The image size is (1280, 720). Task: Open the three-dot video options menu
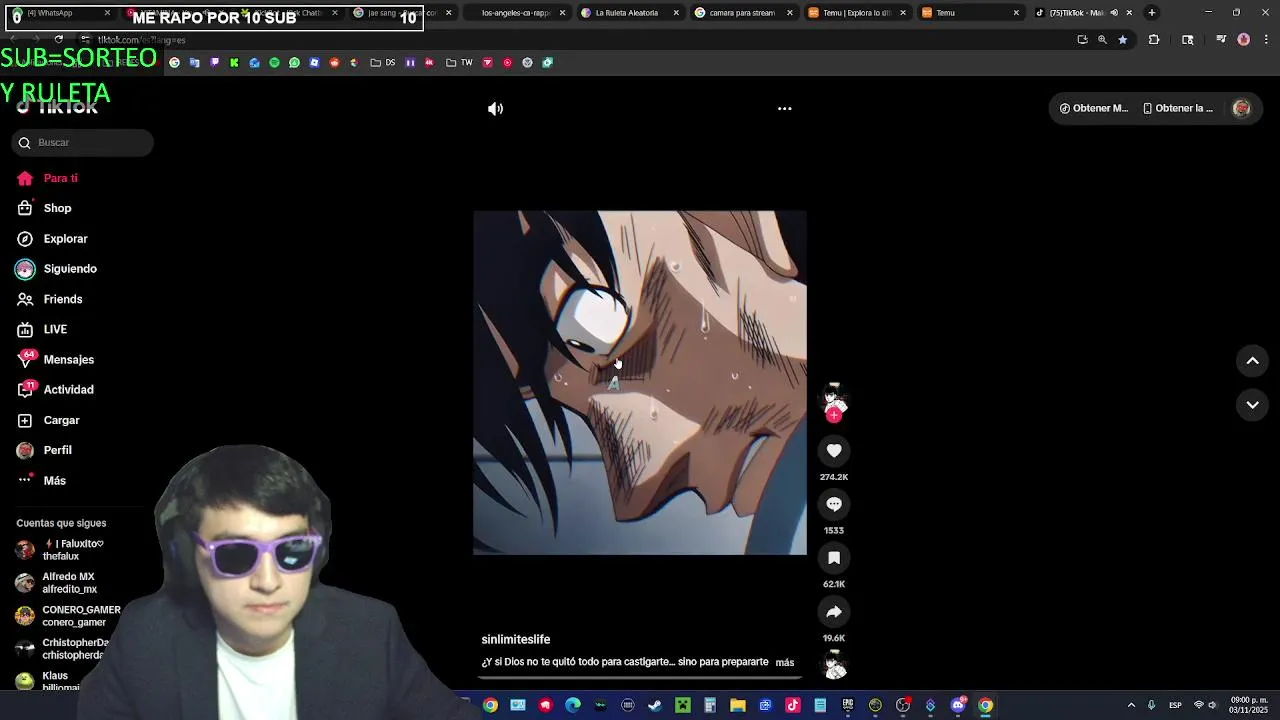tap(785, 108)
